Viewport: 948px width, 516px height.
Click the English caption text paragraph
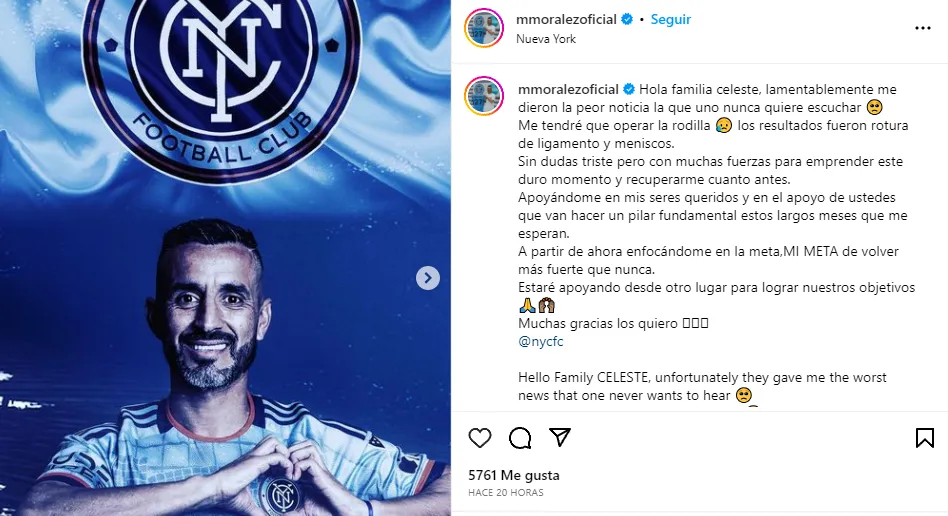pyautogui.click(x=702, y=386)
